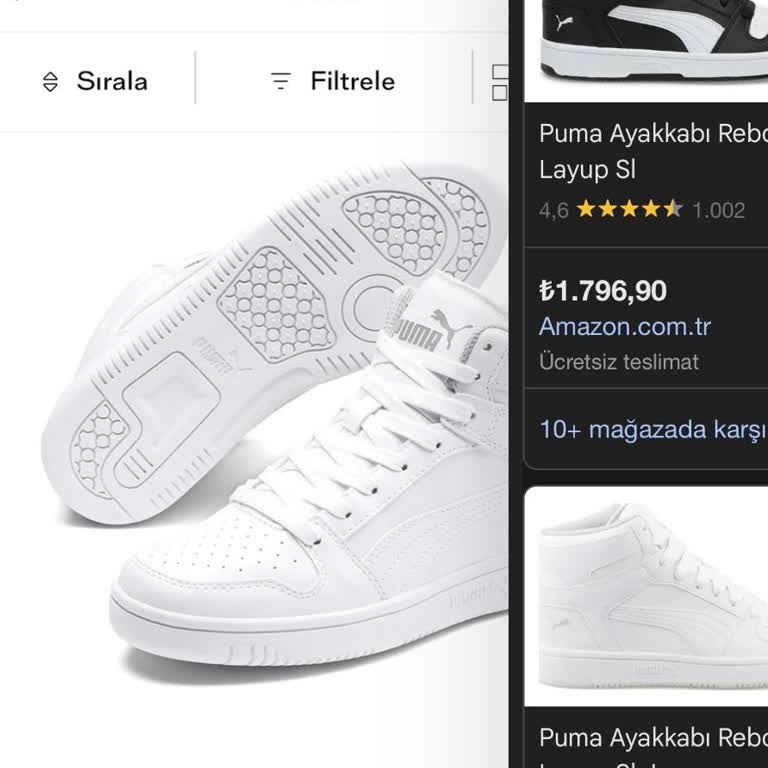Viewport: 768px width, 768px height.
Task: View the 1.002 reviews count
Action: tap(718, 210)
